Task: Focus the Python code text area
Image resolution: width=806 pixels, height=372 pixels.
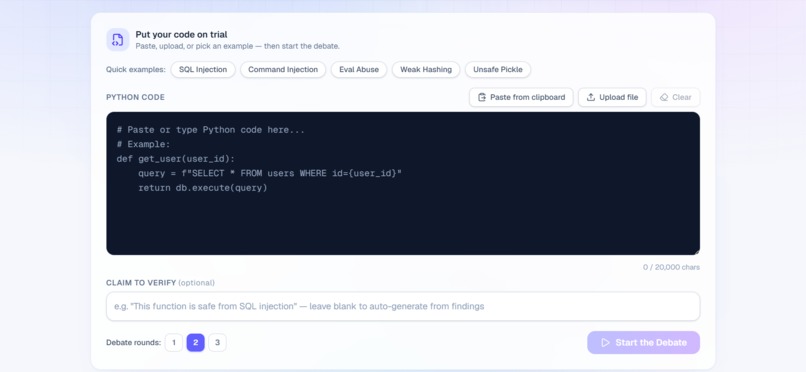Action: coord(403,183)
